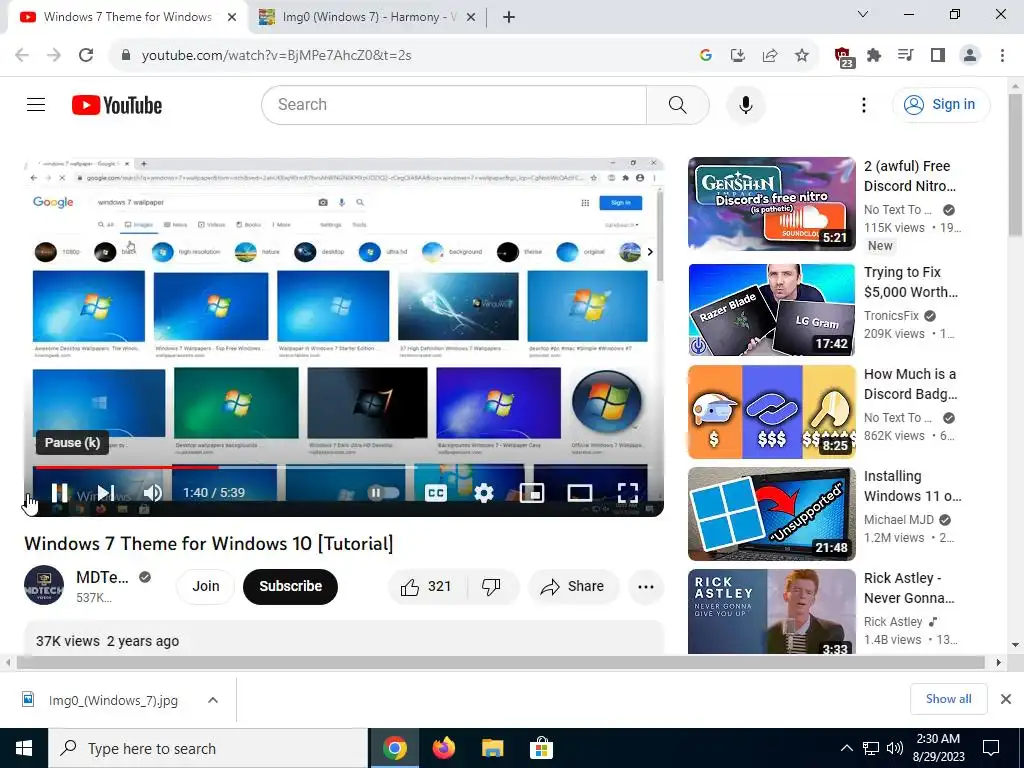Seek on the red video progress bar
The image size is (1024, 768).
coord(127,467)
